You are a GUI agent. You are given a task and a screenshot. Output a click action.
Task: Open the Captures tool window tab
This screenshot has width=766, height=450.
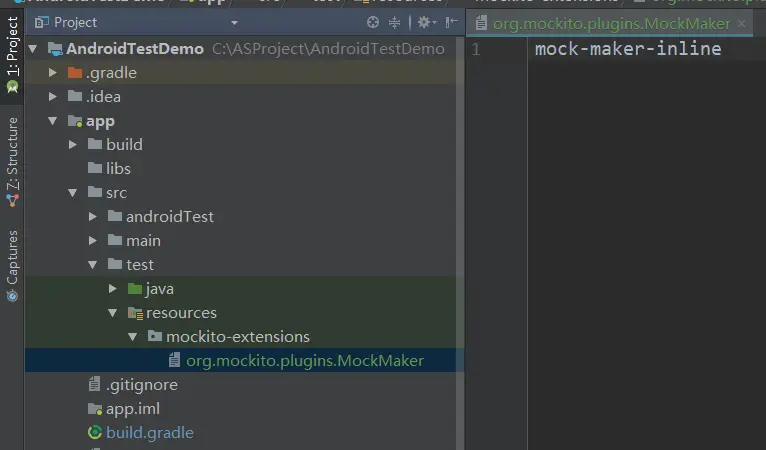12,266
